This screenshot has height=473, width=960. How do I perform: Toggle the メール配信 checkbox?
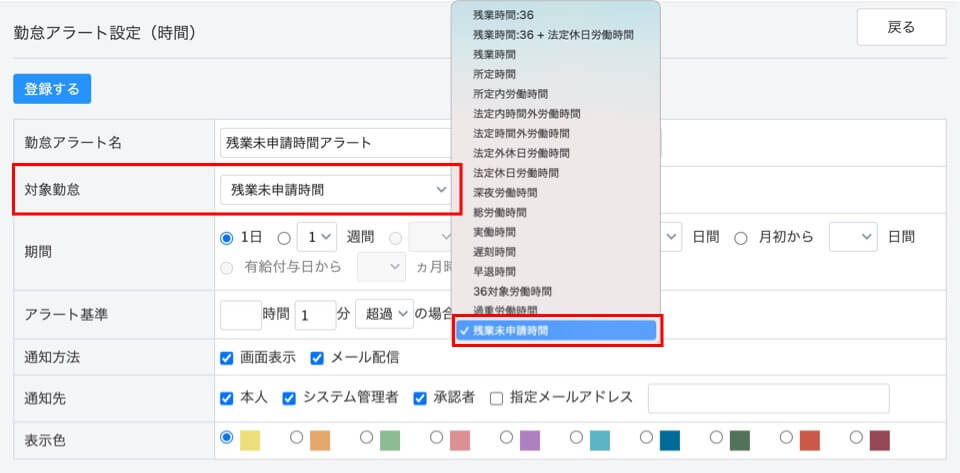coord(317,357)
